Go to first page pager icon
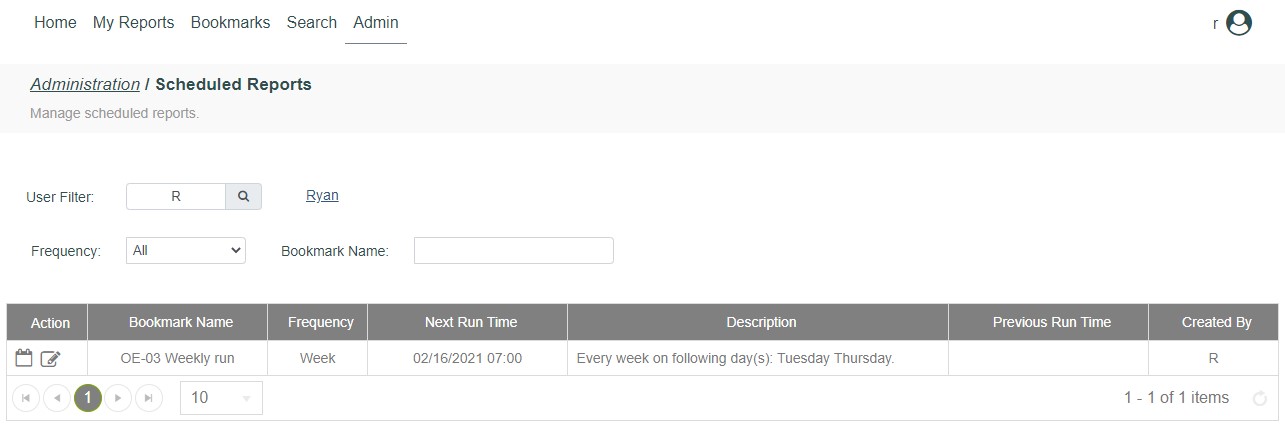This screenshot has height=428, width=1285. 26,398
